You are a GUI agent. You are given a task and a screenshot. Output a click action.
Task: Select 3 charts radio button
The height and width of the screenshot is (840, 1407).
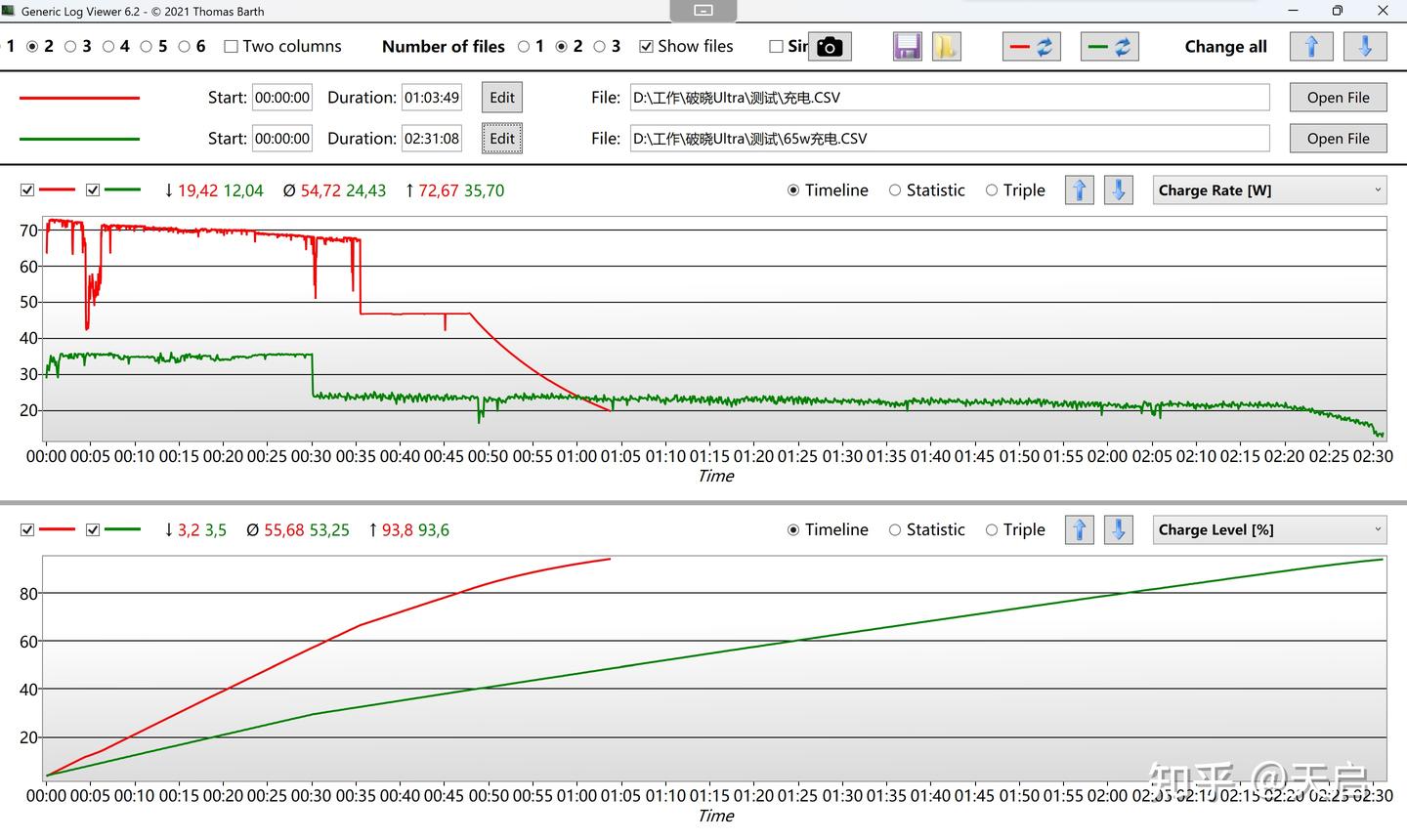[70, 47]
